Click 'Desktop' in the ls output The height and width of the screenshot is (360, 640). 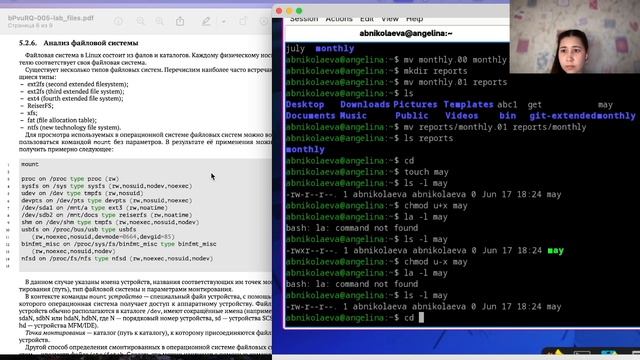[x=305, y=104]
